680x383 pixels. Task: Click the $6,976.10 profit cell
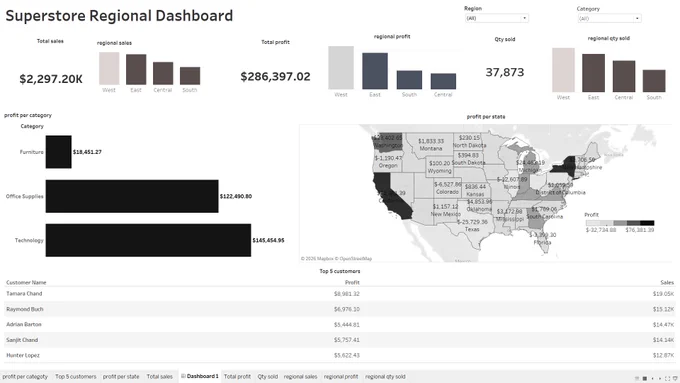pyautogui.click(x=347, y=309)
